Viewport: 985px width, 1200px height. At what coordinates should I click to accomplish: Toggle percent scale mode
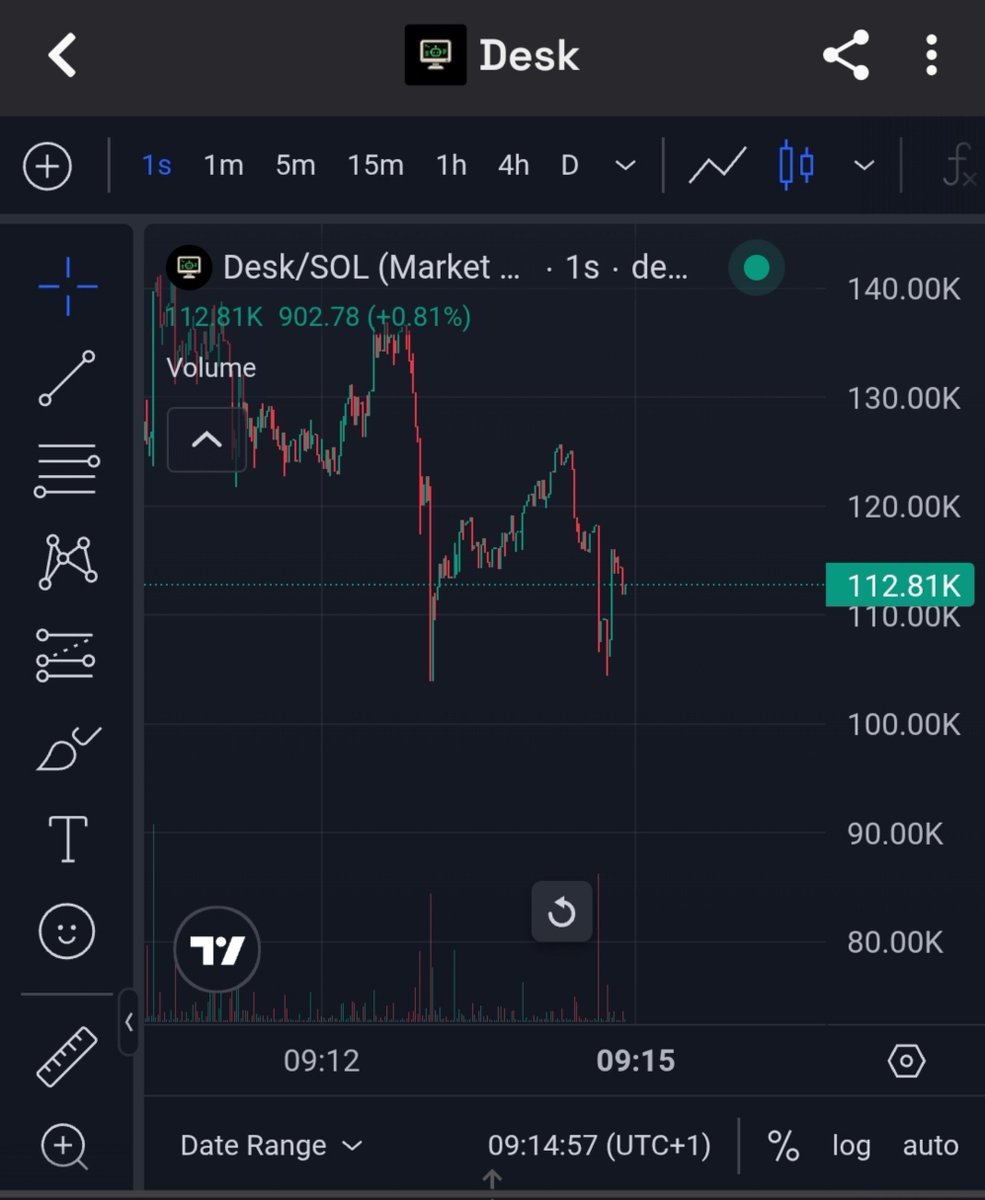(783, 1146)
